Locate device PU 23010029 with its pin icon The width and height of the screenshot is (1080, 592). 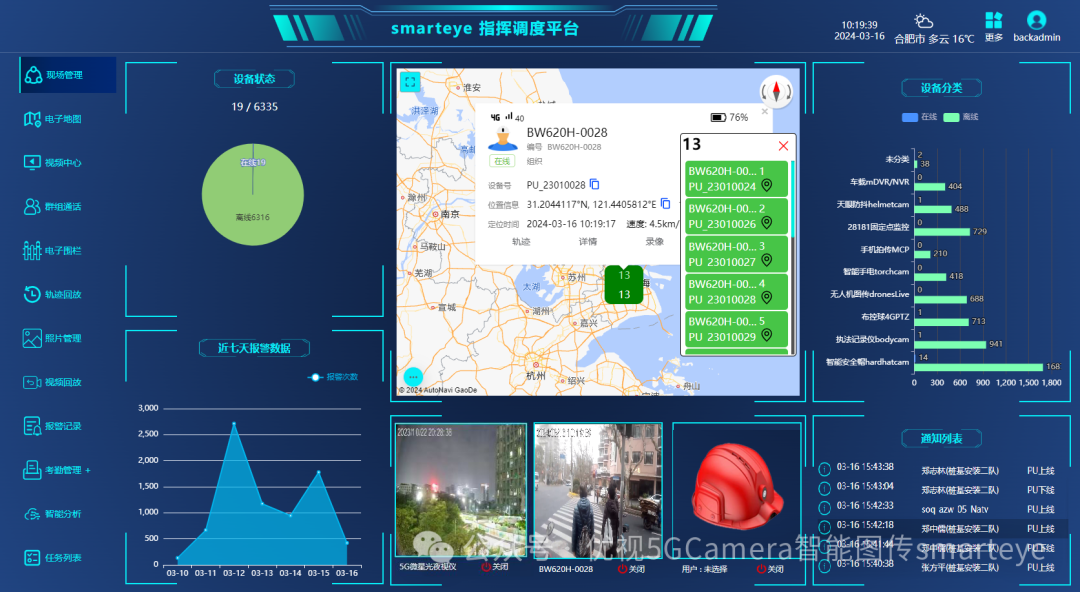click(x=767, y=336)
